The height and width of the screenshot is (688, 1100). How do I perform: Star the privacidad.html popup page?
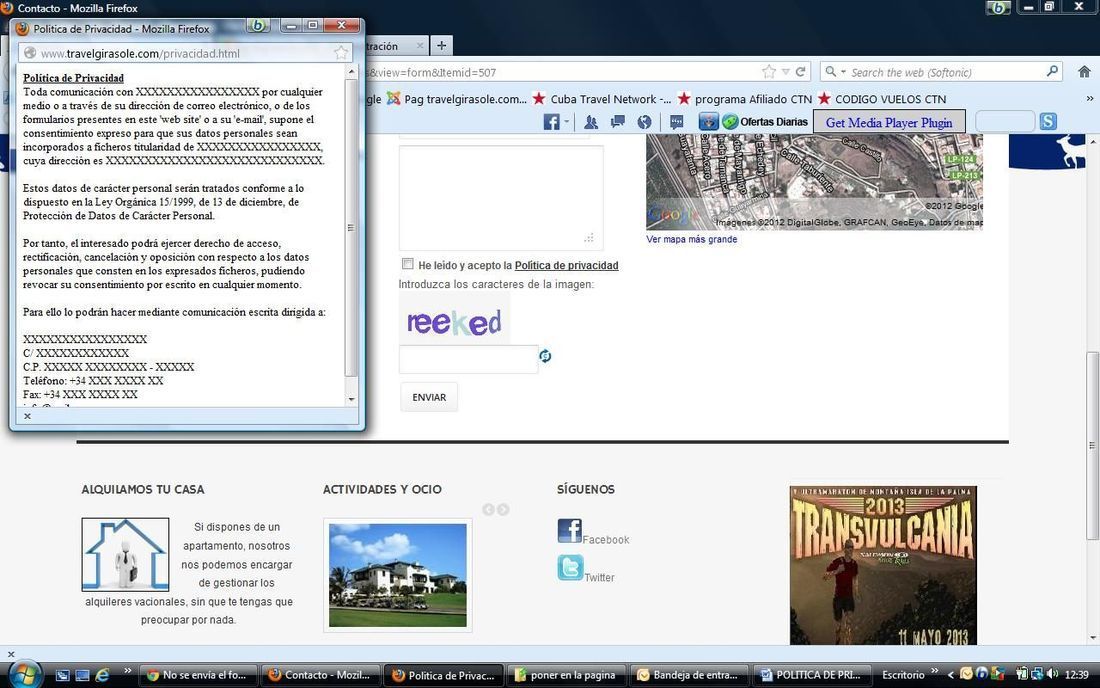click(x=341, y=53)
